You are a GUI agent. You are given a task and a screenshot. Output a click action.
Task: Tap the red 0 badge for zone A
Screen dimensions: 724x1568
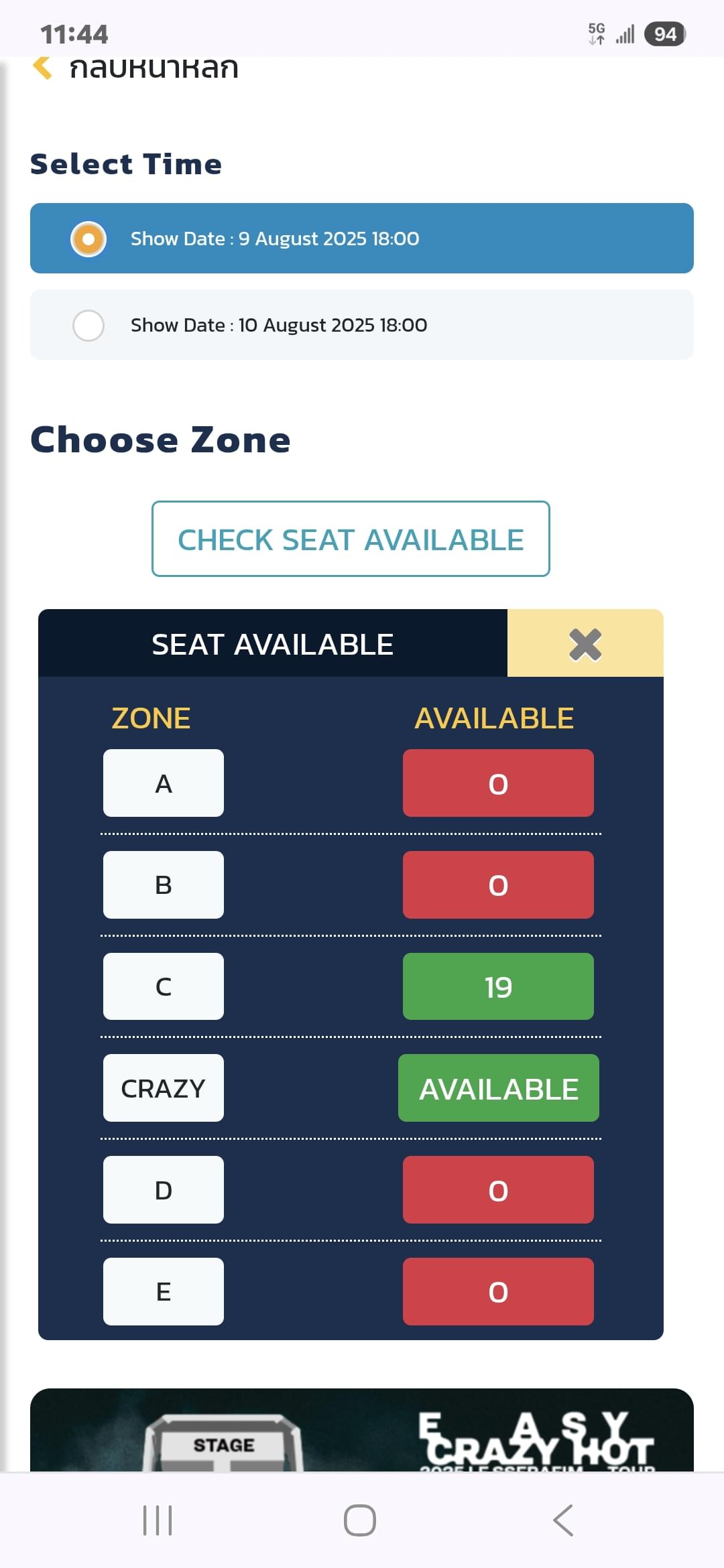pos(498,783)
